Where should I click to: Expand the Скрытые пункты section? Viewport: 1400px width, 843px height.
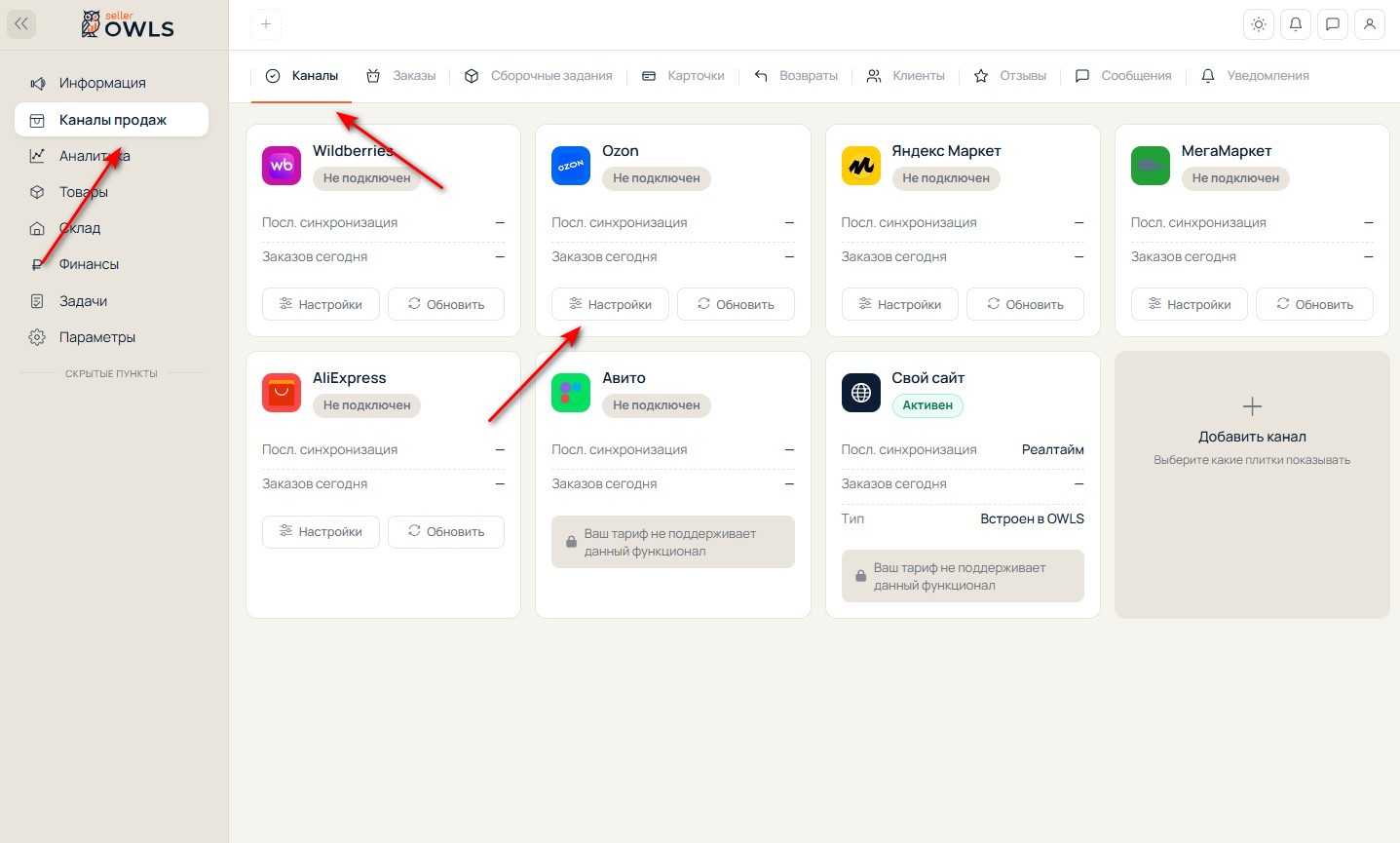(111, 373)
